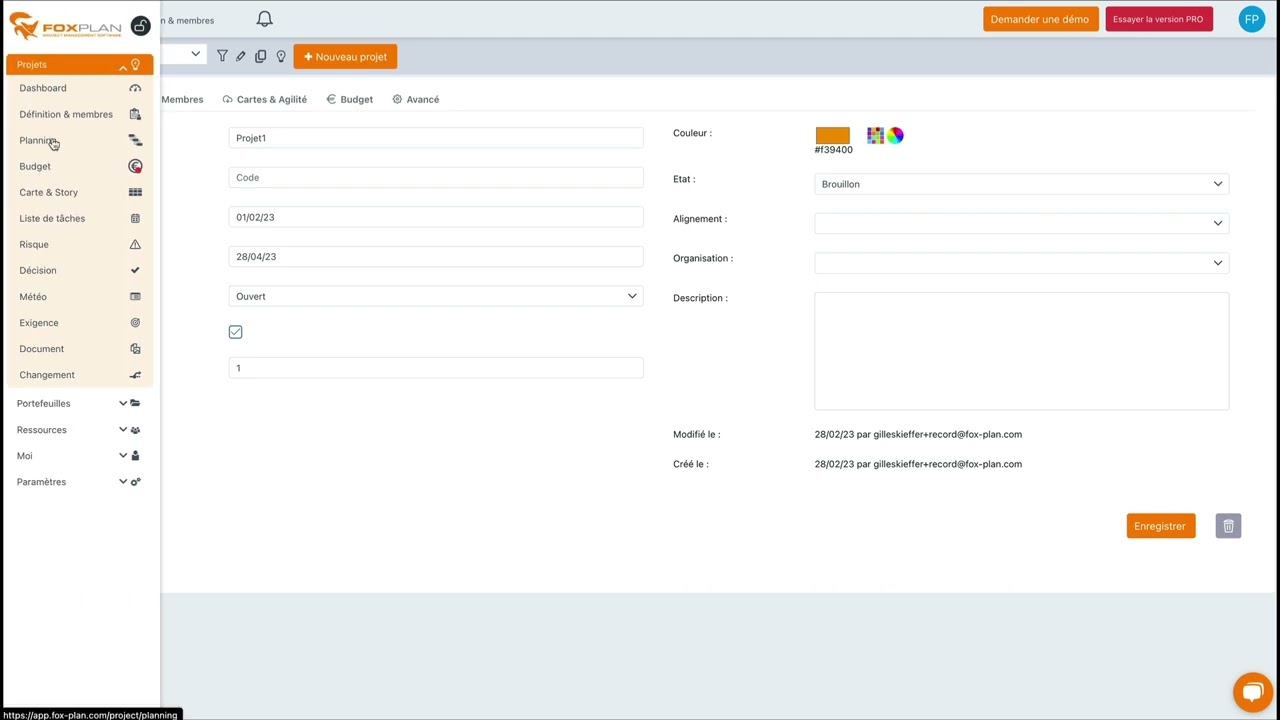Screen dimensions: 1280x720
Task: Open Changement in the sidebar
Action: [80, 374]
